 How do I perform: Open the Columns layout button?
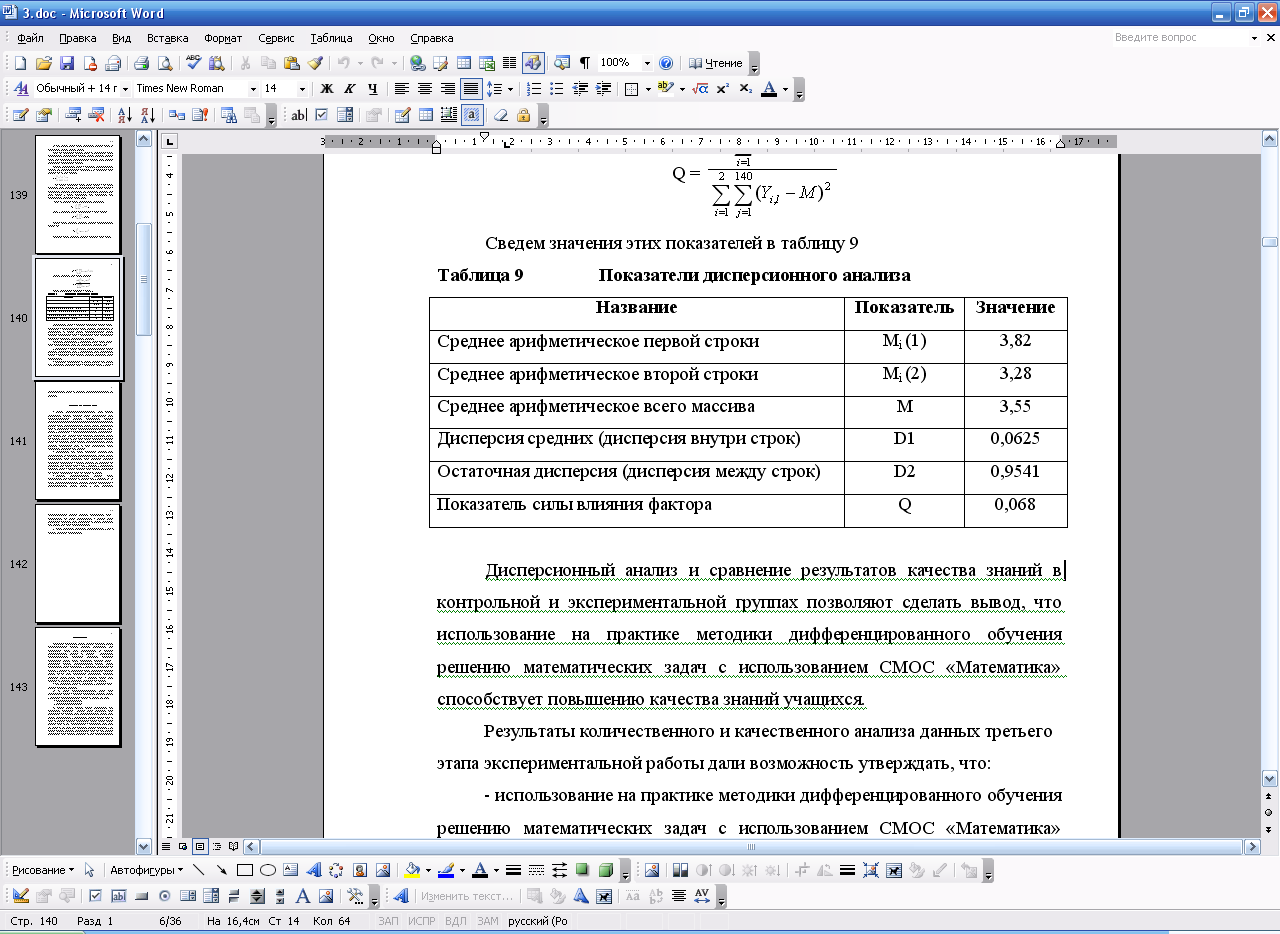pyautogui.click(x=509, y=62)
